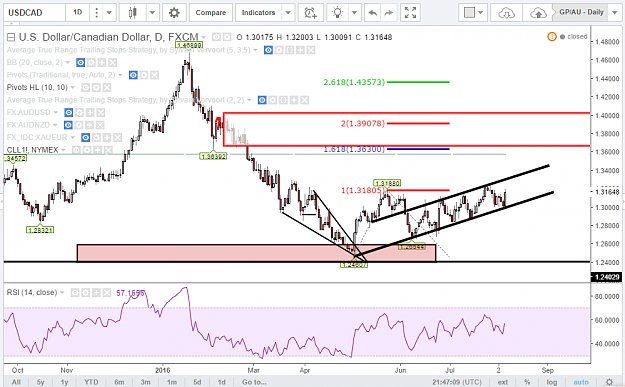Click the Go to... button

coord(254,382)
